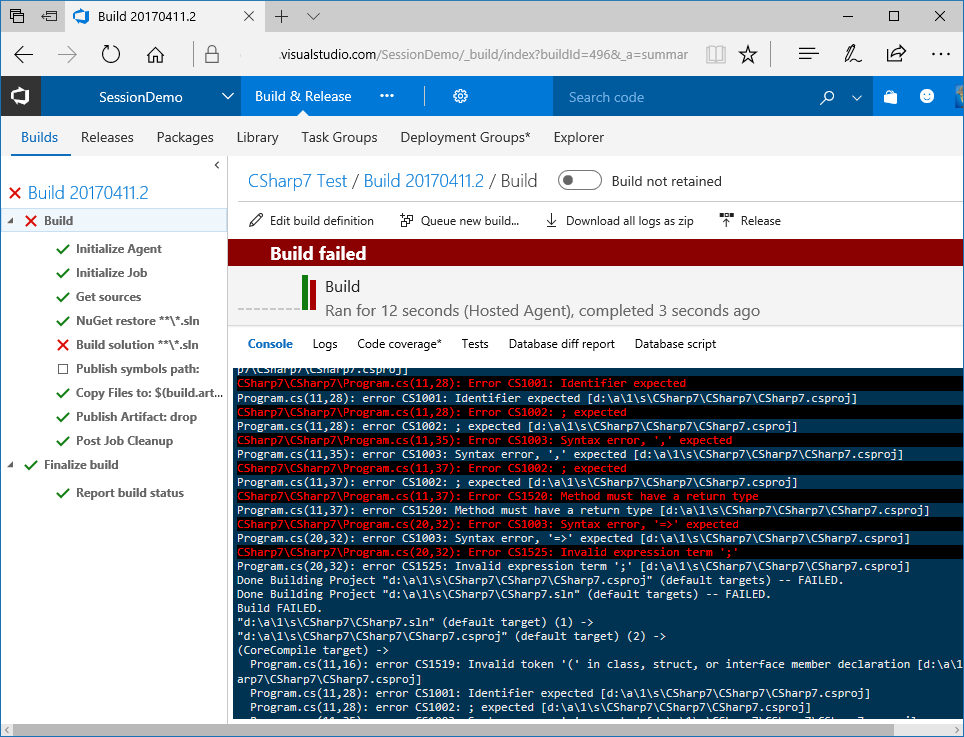This screenshot has height=737, width=964.
Task: Open the Builds tab
Action: coord(39,137)
